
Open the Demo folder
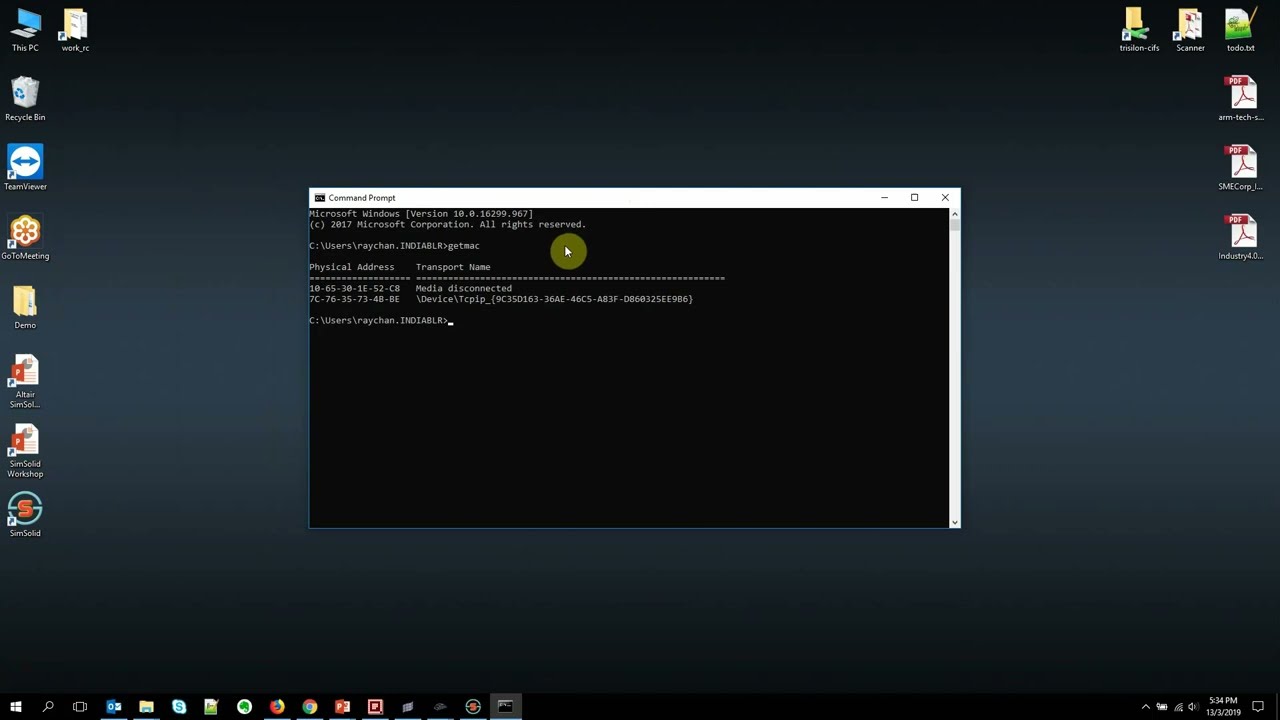[25, 307]
